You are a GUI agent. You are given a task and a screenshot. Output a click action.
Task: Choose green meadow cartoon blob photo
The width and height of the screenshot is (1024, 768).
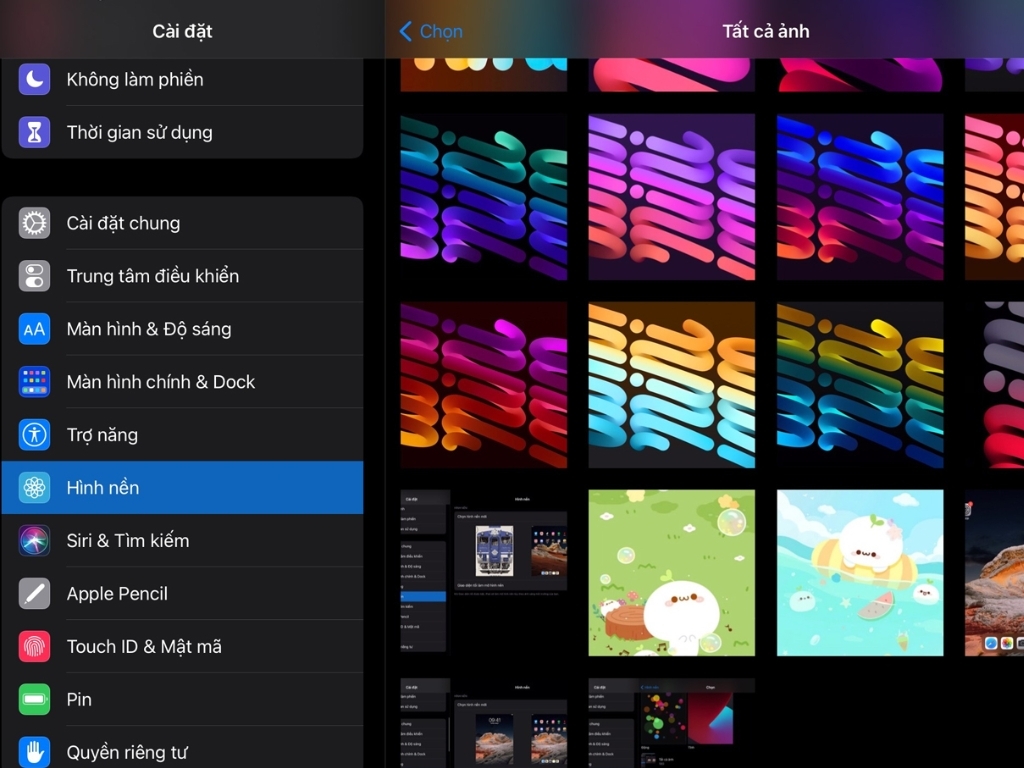coord(671,573)
